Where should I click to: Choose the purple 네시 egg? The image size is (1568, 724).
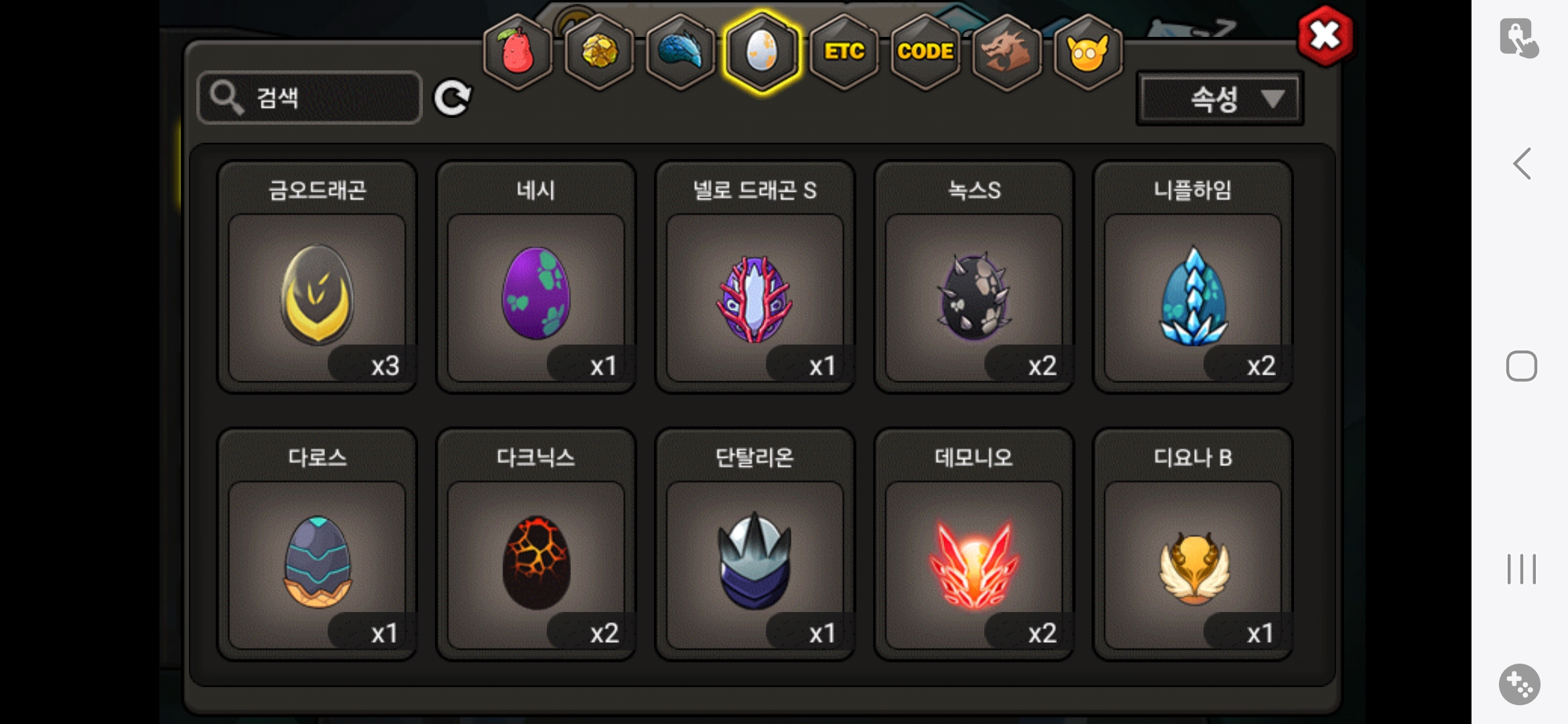536,277
